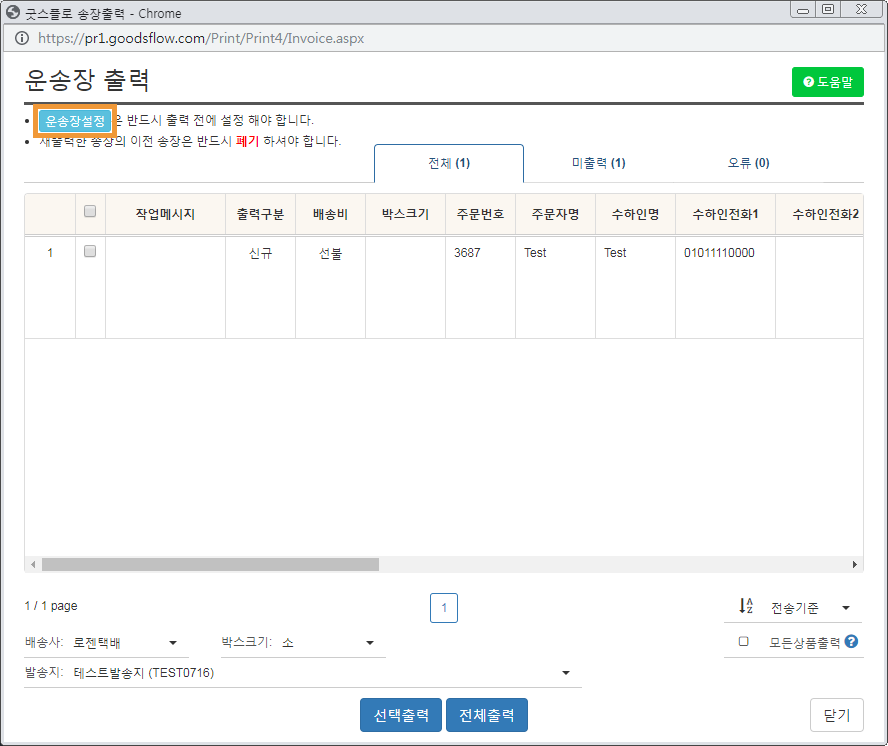Click the 닫기 close button

coord(836,715)
